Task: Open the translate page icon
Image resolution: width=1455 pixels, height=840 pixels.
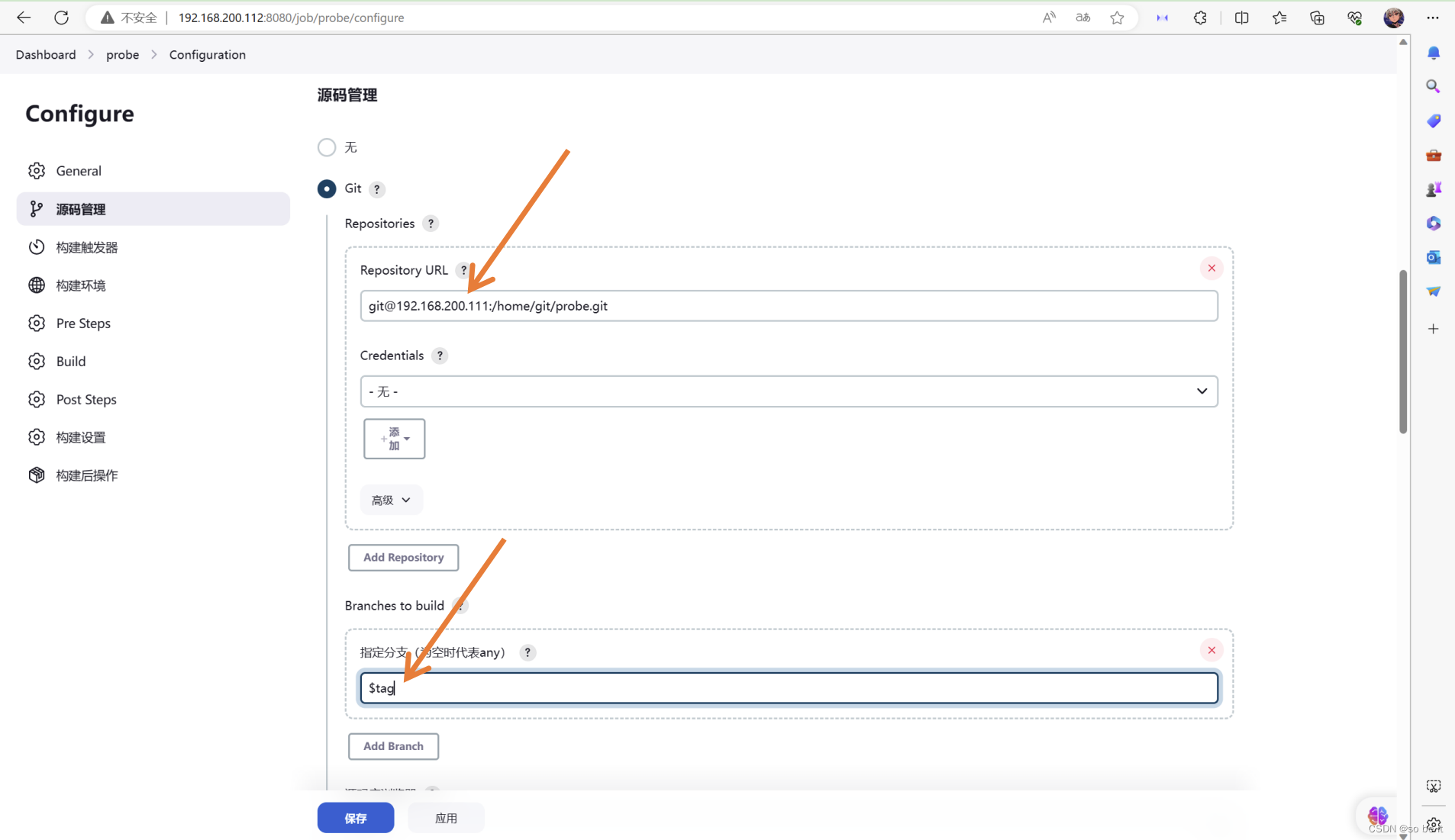Action: click(x=1082, y=18)
